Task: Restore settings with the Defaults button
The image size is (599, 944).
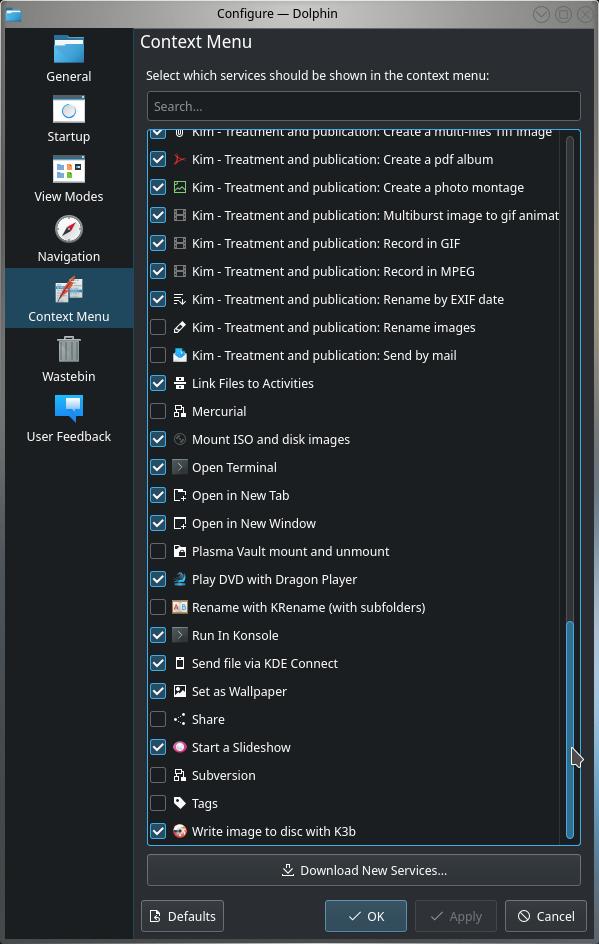Action: pyautogui.click(x=182, y=916)
